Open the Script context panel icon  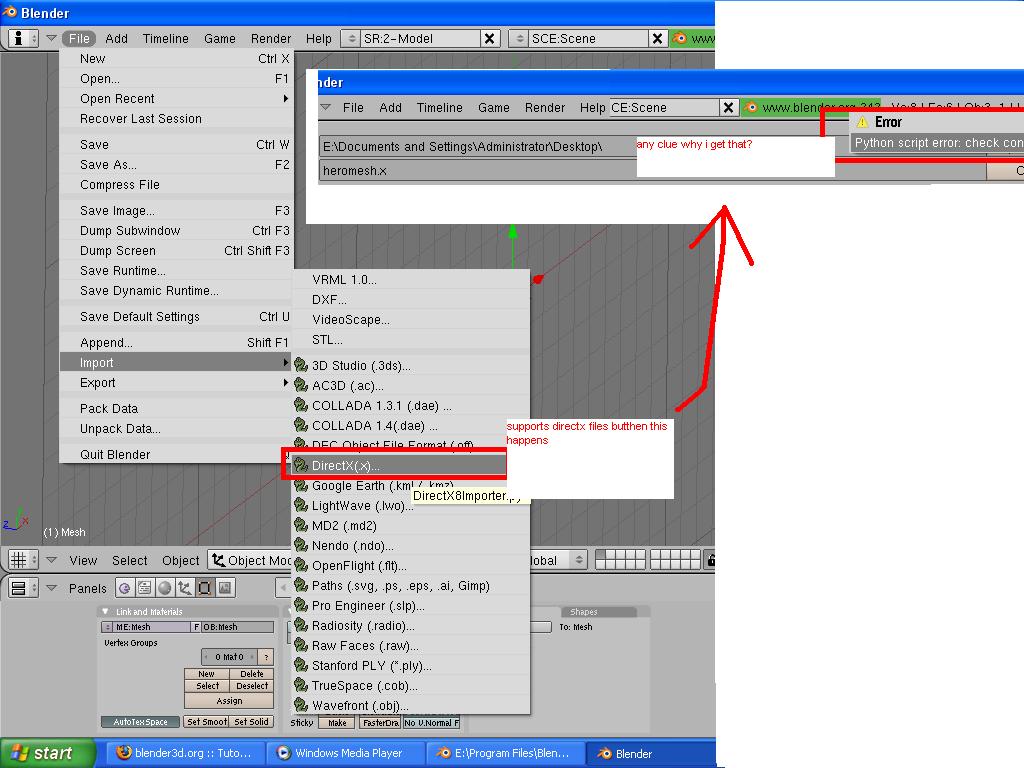pyautogui.click(x=145, y=588)
